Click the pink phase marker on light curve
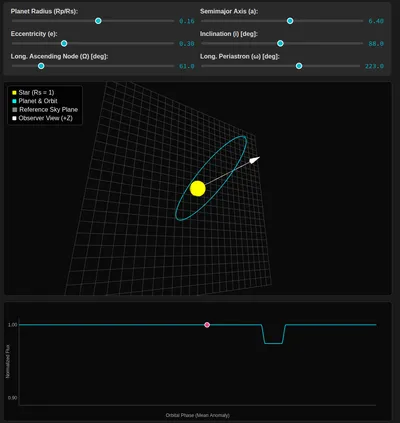This screenshot has height=423, width=400. tap(207, 325)
